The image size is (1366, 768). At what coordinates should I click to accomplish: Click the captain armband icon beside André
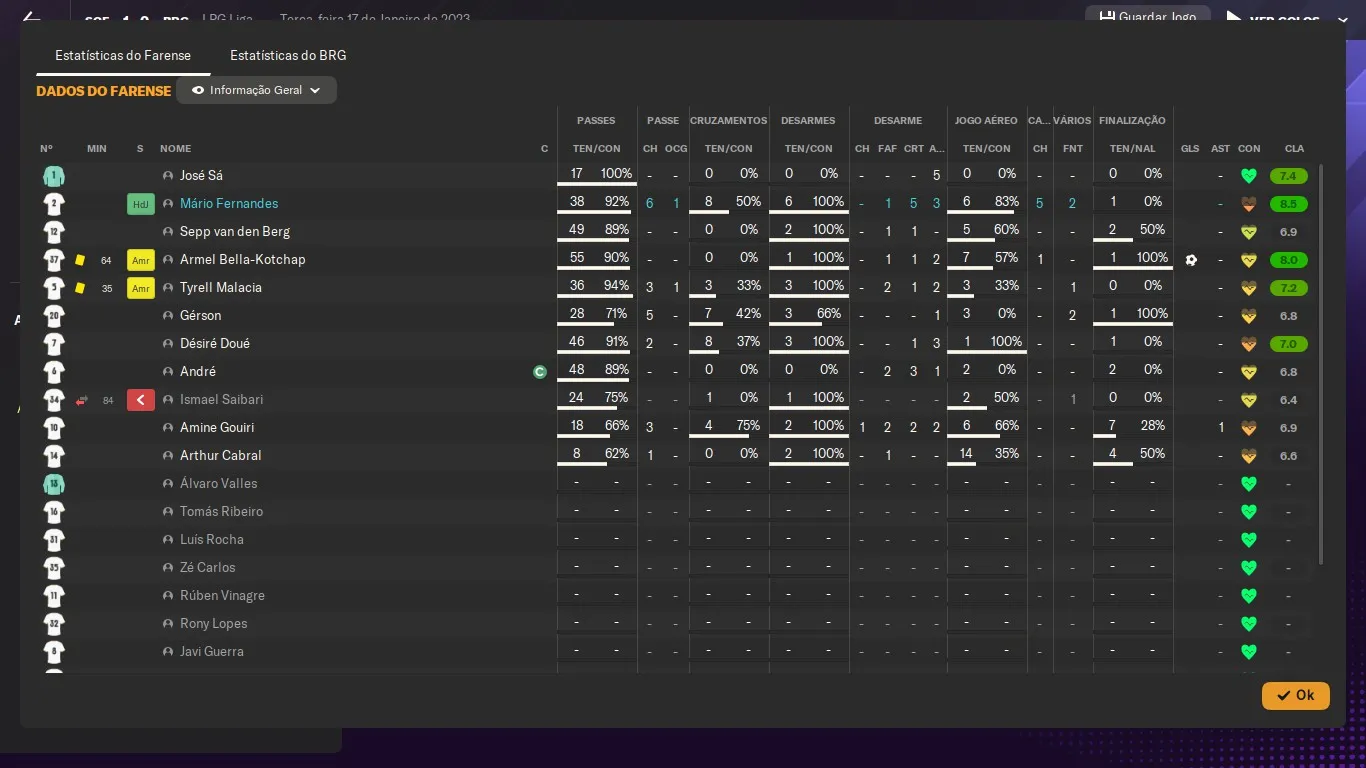tap(540, 372)
